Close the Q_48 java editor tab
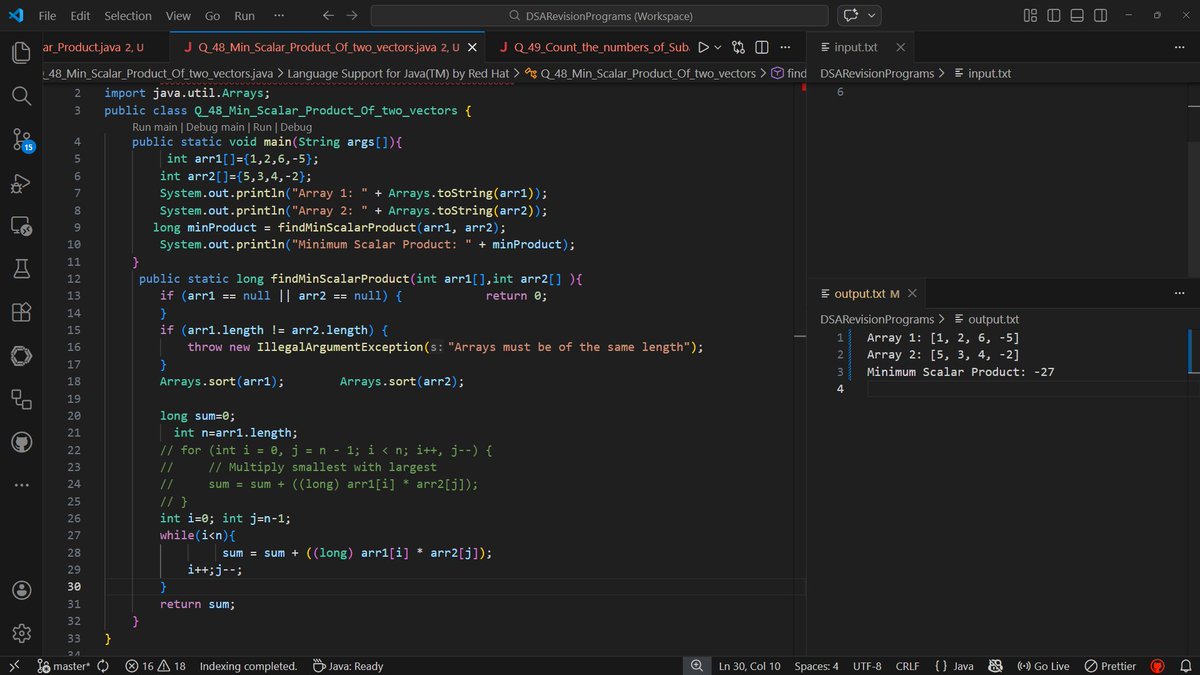Viewport: 1200px width, 675px height. click(x=472, y=47)
